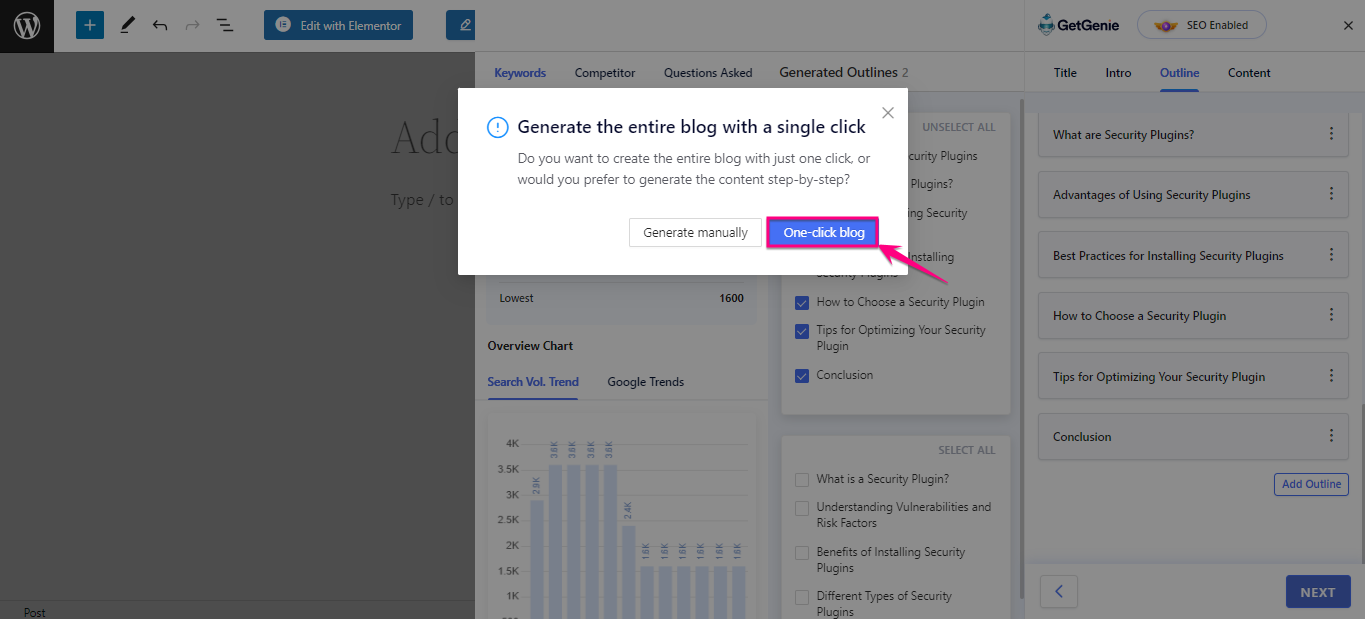Check Different Types of Security Plugins
The width and height of the screenshot is (1365, 619).
coord(802,597)
